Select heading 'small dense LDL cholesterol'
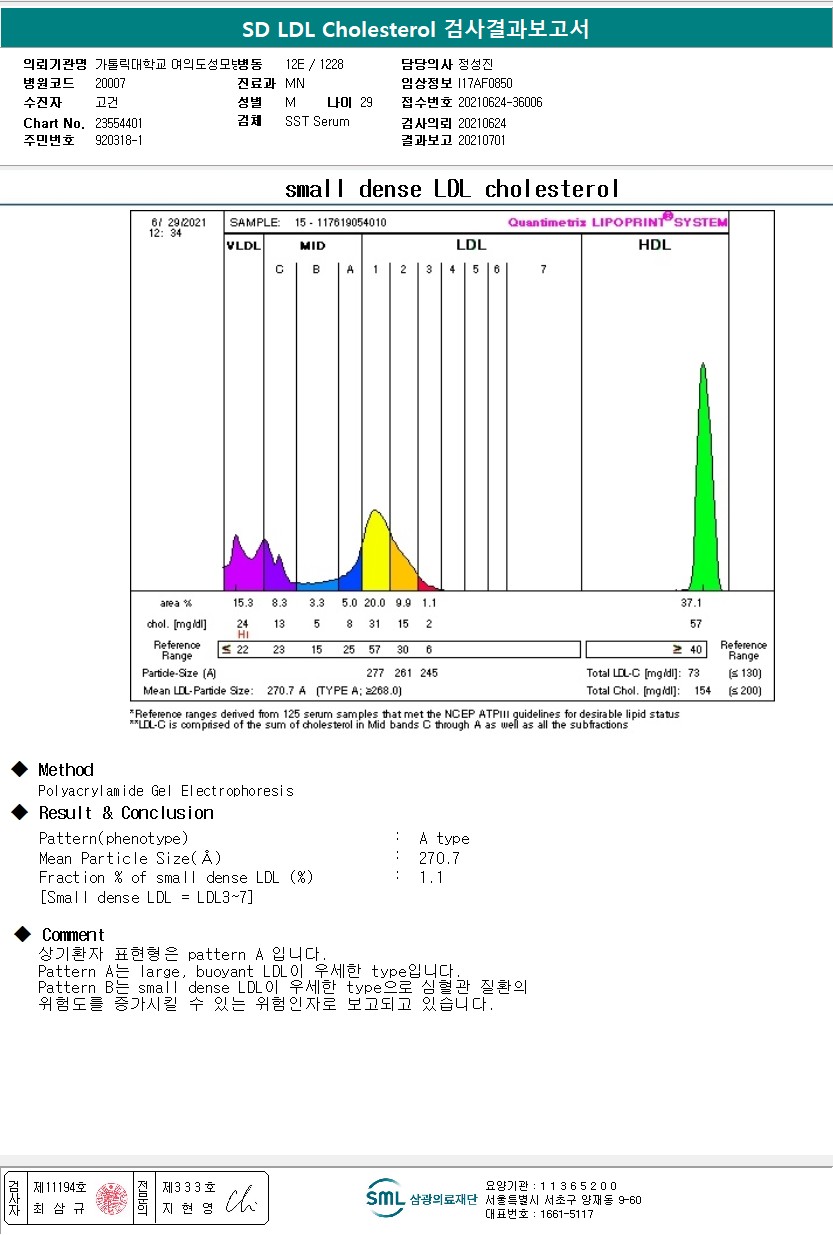Image resolution: width=833 pixels, height=1235 pixels. pyautogui.click(x=452, y=189)
